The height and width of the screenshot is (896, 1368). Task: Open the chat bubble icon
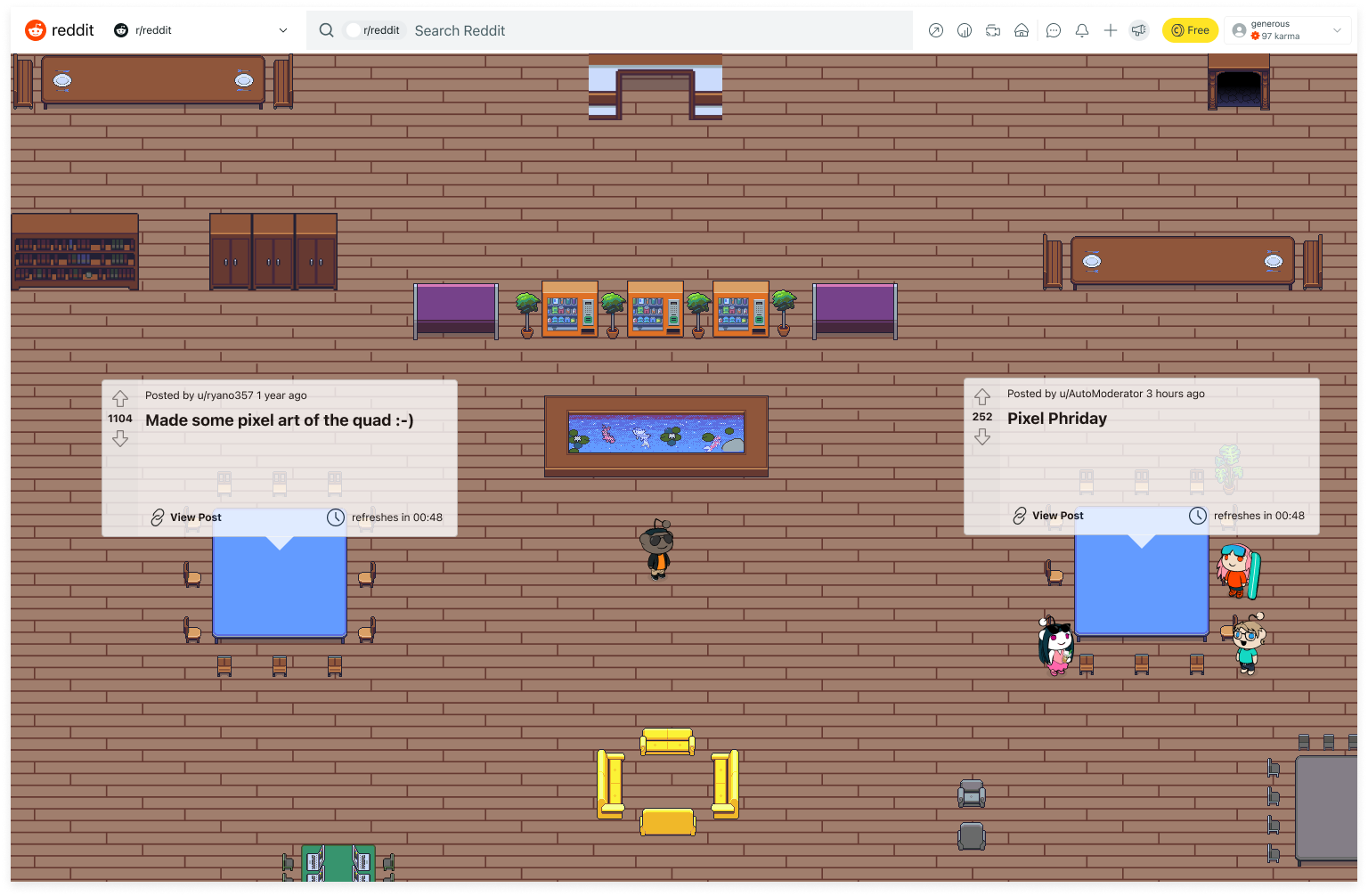(x=1053, y=30)
